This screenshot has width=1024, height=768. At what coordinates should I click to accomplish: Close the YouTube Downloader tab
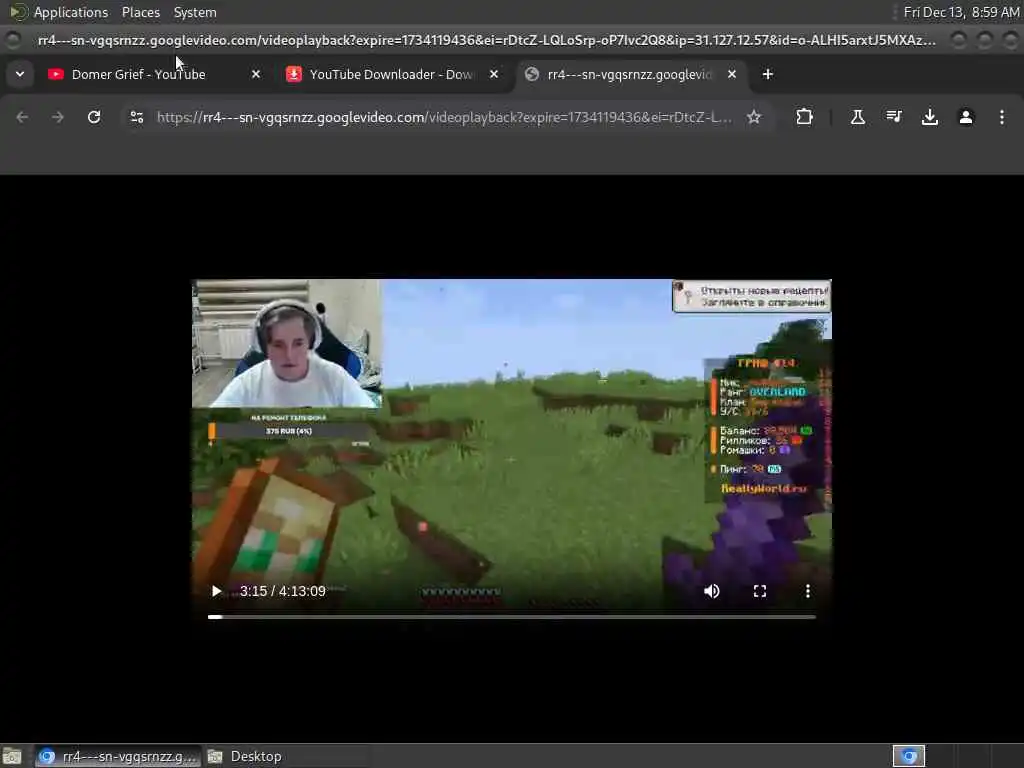coord(494,74)
